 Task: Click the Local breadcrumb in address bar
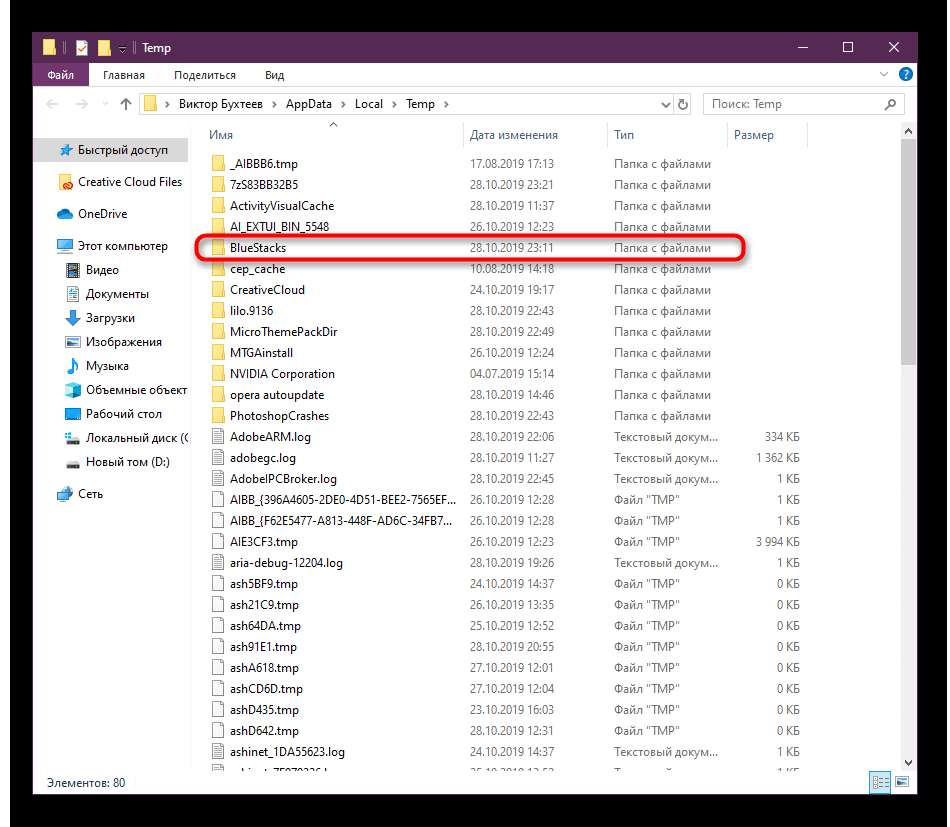click(x=368, y=104)
